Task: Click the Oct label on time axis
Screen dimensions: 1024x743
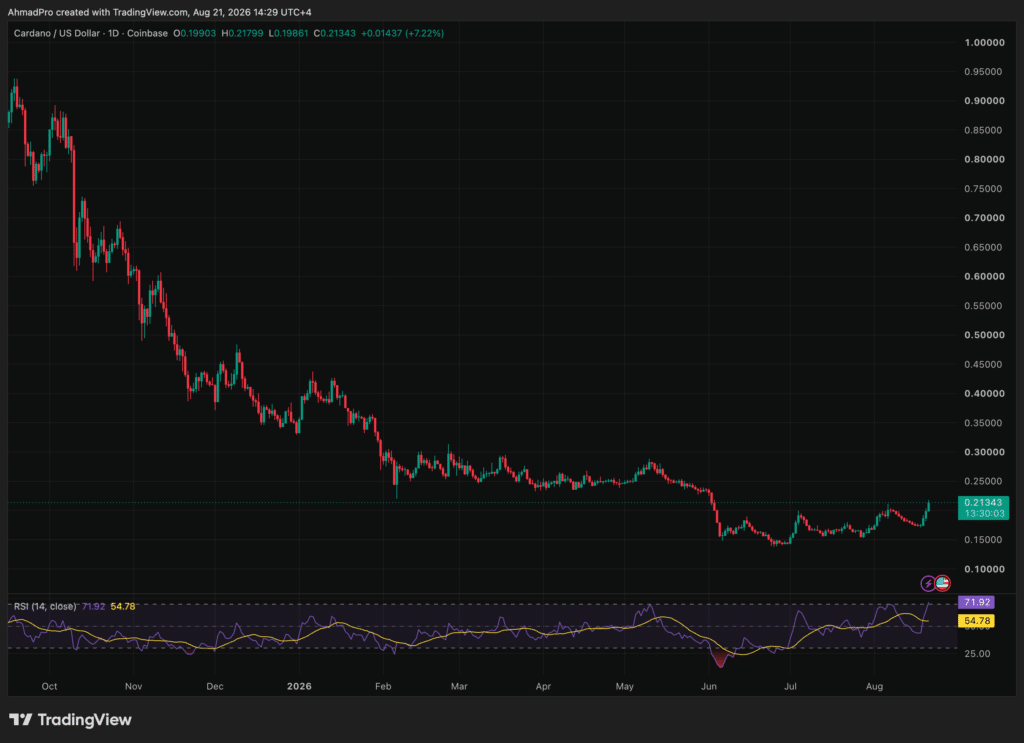Action: tap(49, 686)
